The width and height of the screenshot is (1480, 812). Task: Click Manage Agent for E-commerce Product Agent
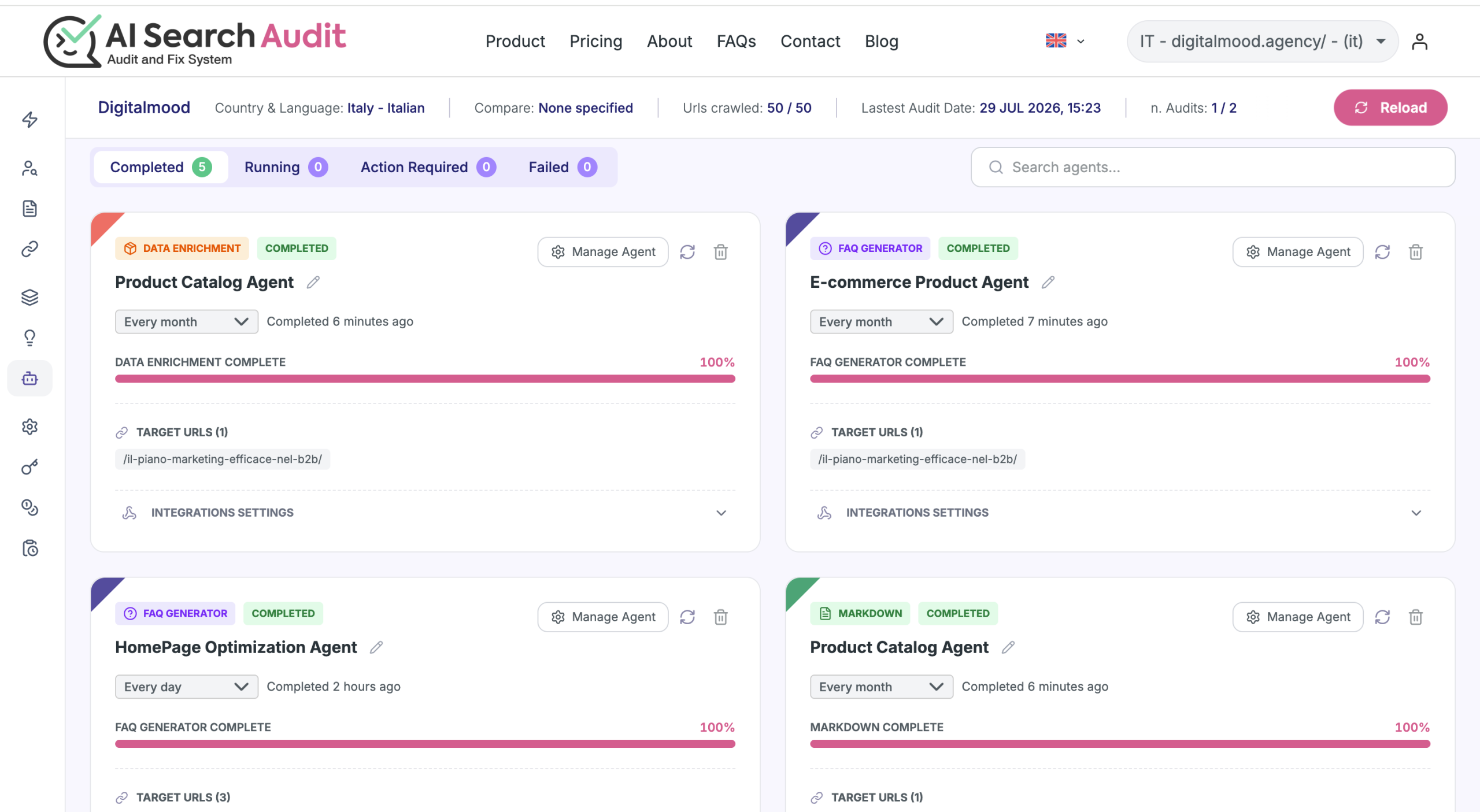[1298, 252]
